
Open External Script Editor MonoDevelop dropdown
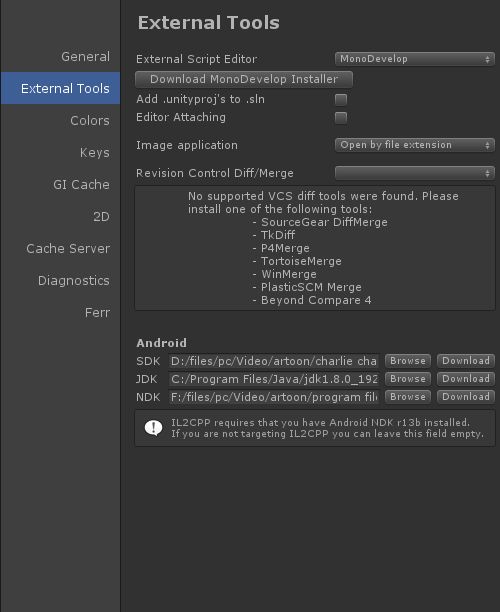pos(415,59)
